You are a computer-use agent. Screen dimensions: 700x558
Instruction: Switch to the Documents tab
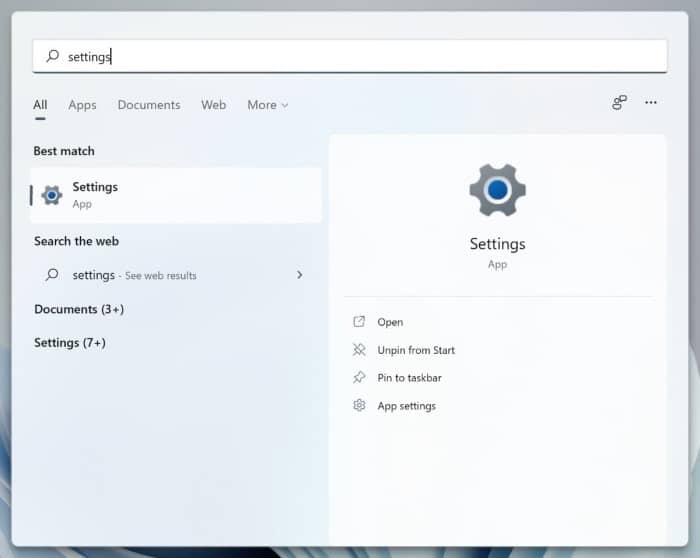click(x=149, y=105)
